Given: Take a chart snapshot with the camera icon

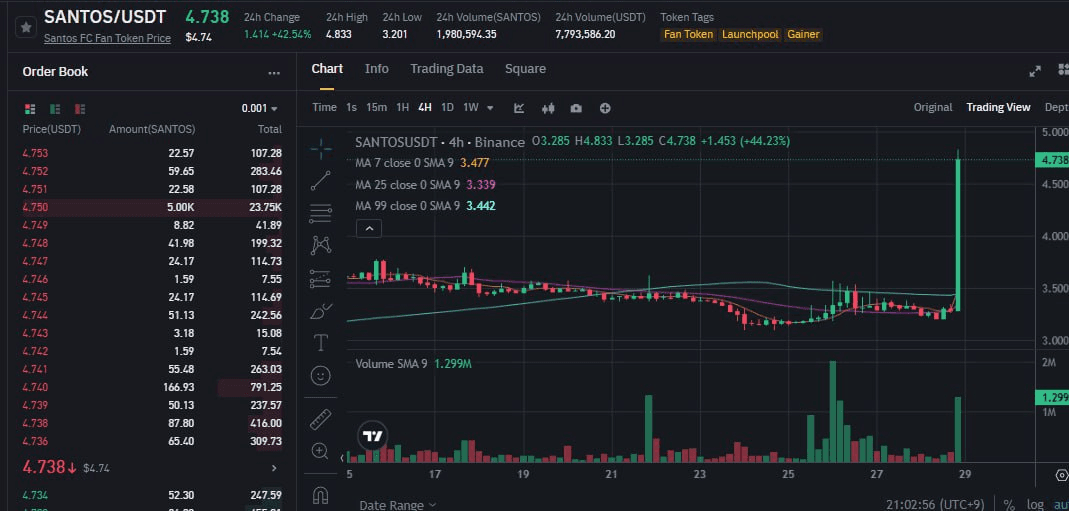Looking at the screenshot, I should (576, 108).
